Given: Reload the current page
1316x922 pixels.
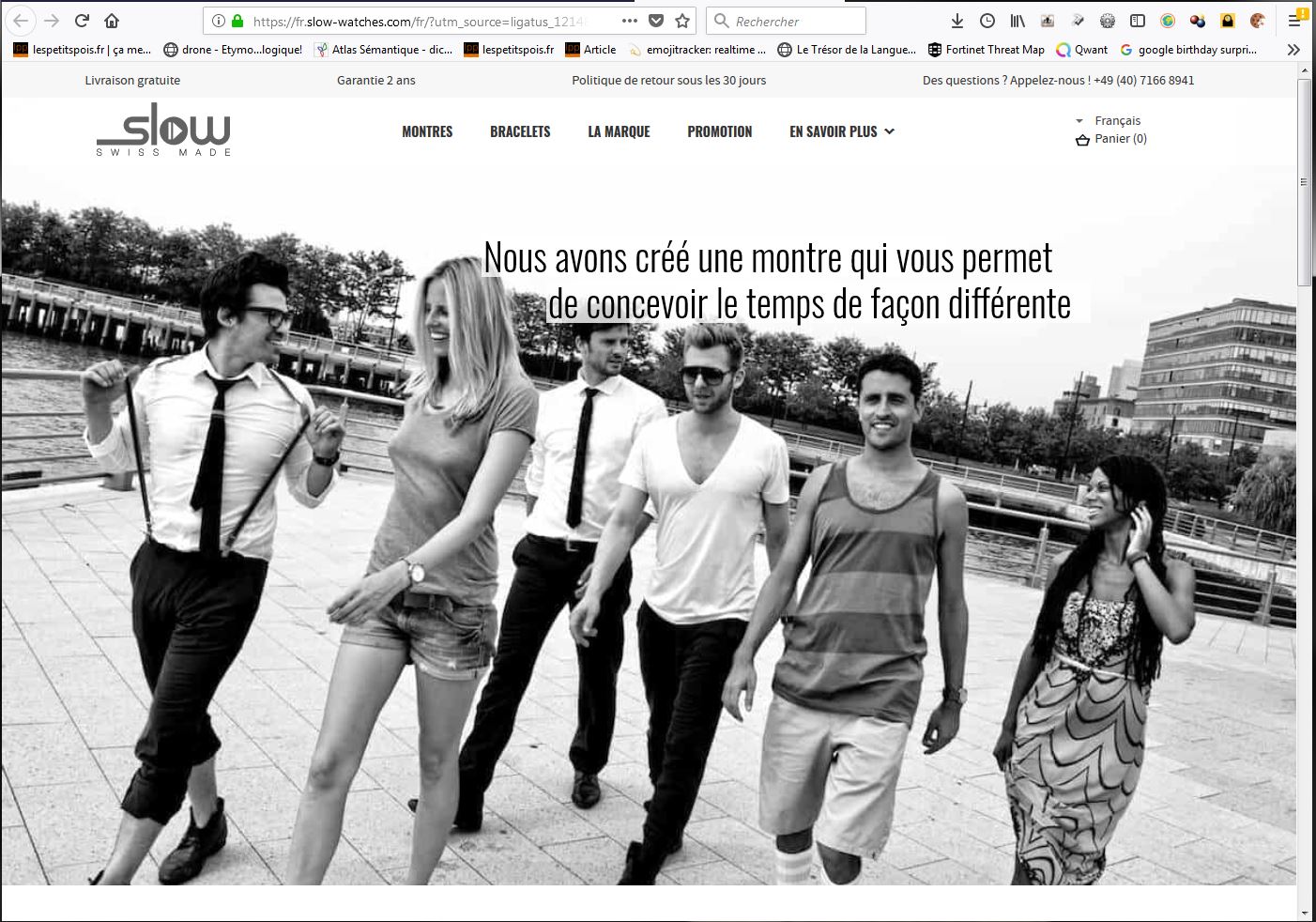Looking at the screenshot, I should pyautogui.click(x=82, y=21).
